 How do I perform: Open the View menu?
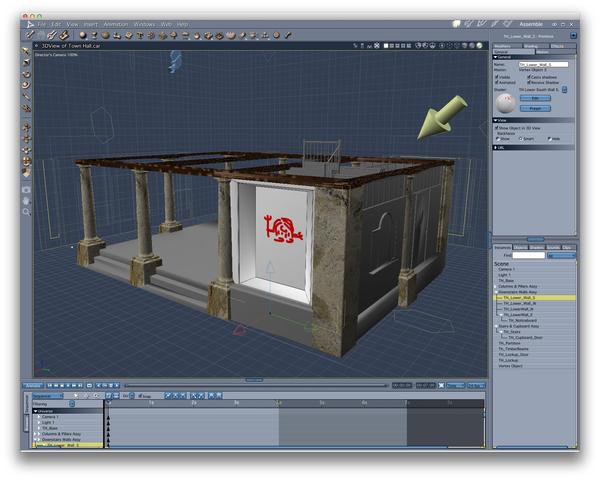tap(72, 24)
